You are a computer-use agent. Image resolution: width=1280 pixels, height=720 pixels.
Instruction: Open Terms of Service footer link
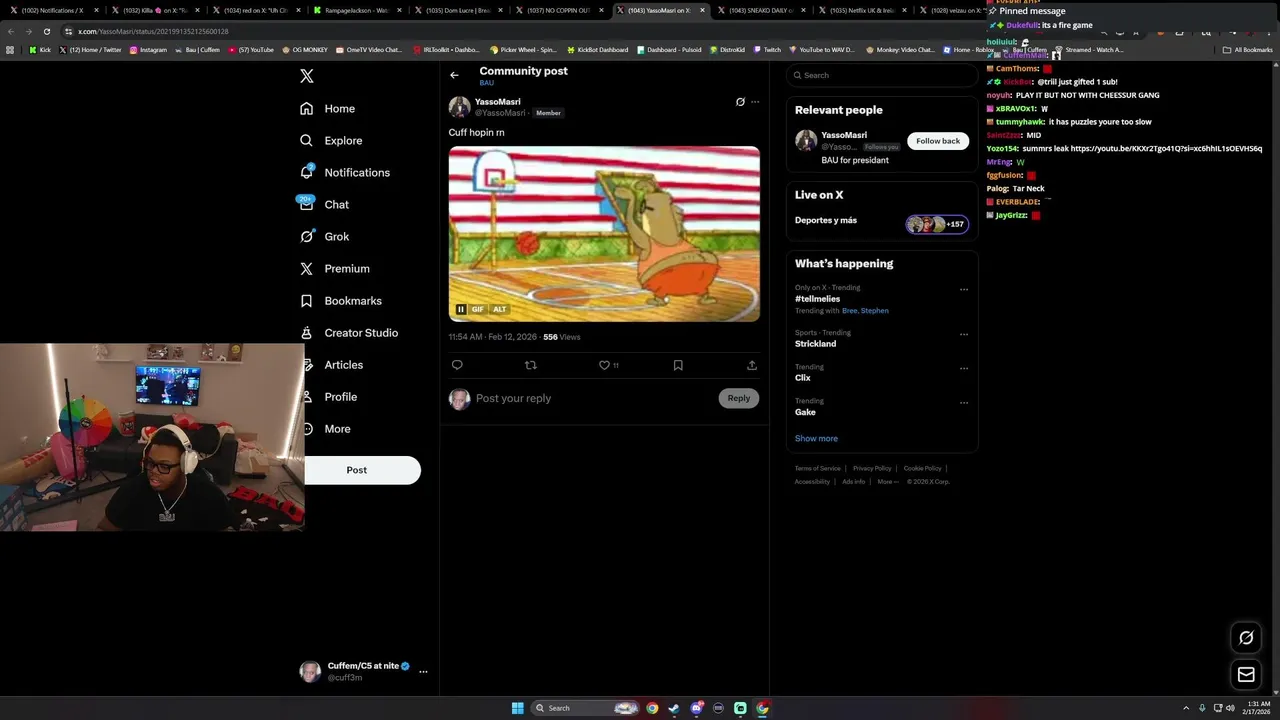(817, 468)
